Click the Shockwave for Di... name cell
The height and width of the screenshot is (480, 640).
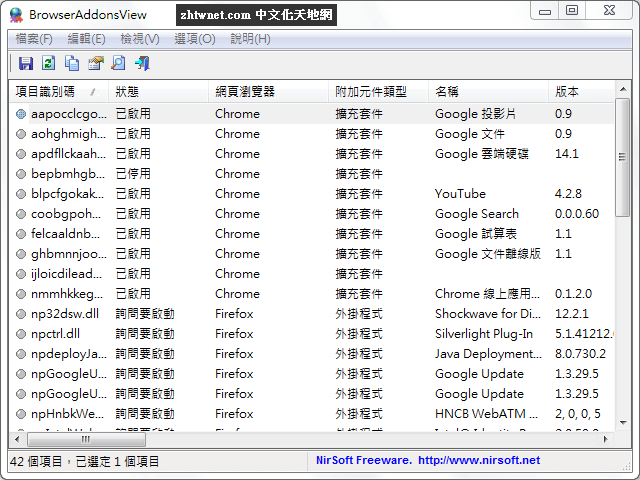488,314
